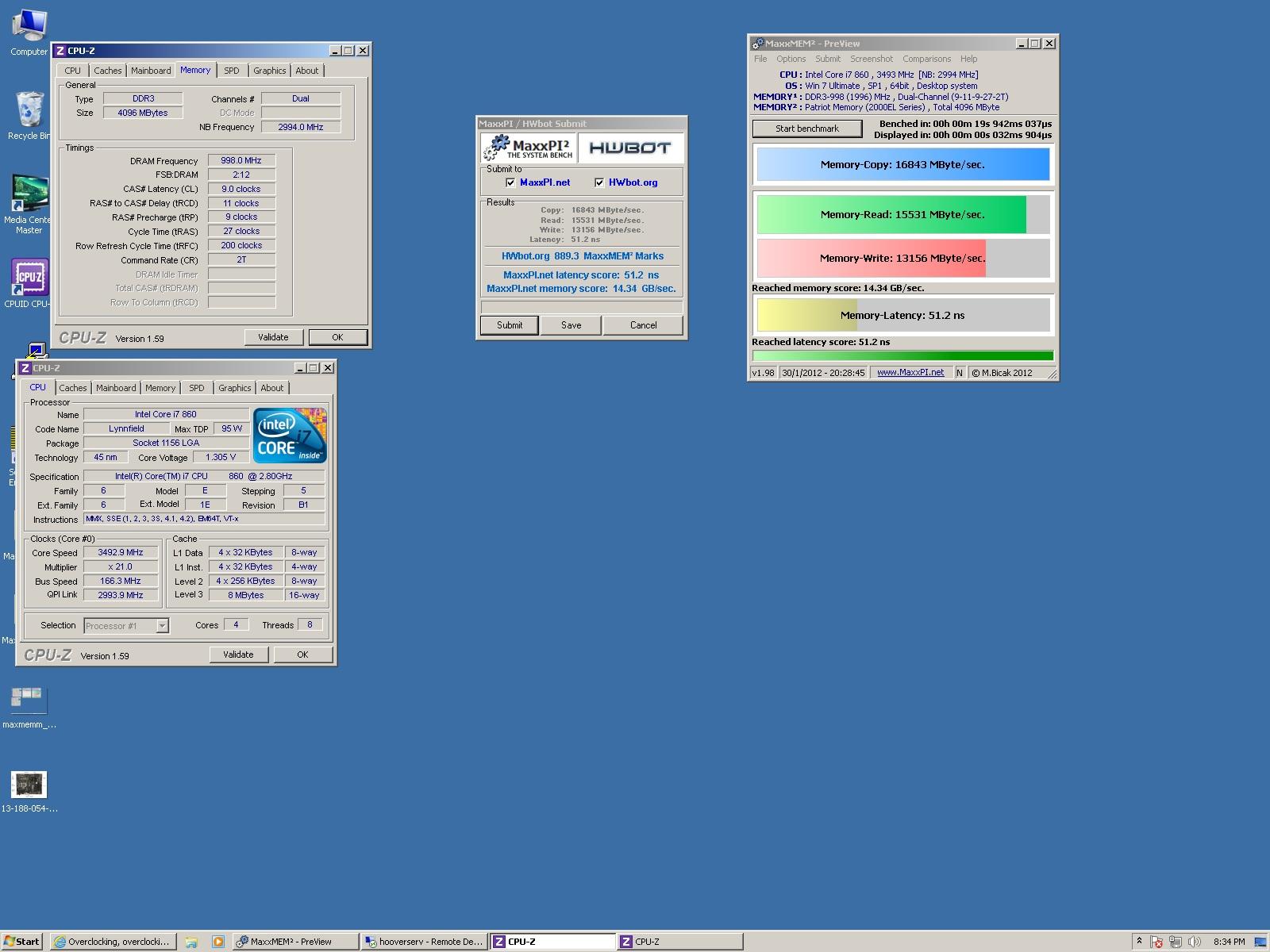Open the Help menu in MaxxMEM²

[968, 59]
